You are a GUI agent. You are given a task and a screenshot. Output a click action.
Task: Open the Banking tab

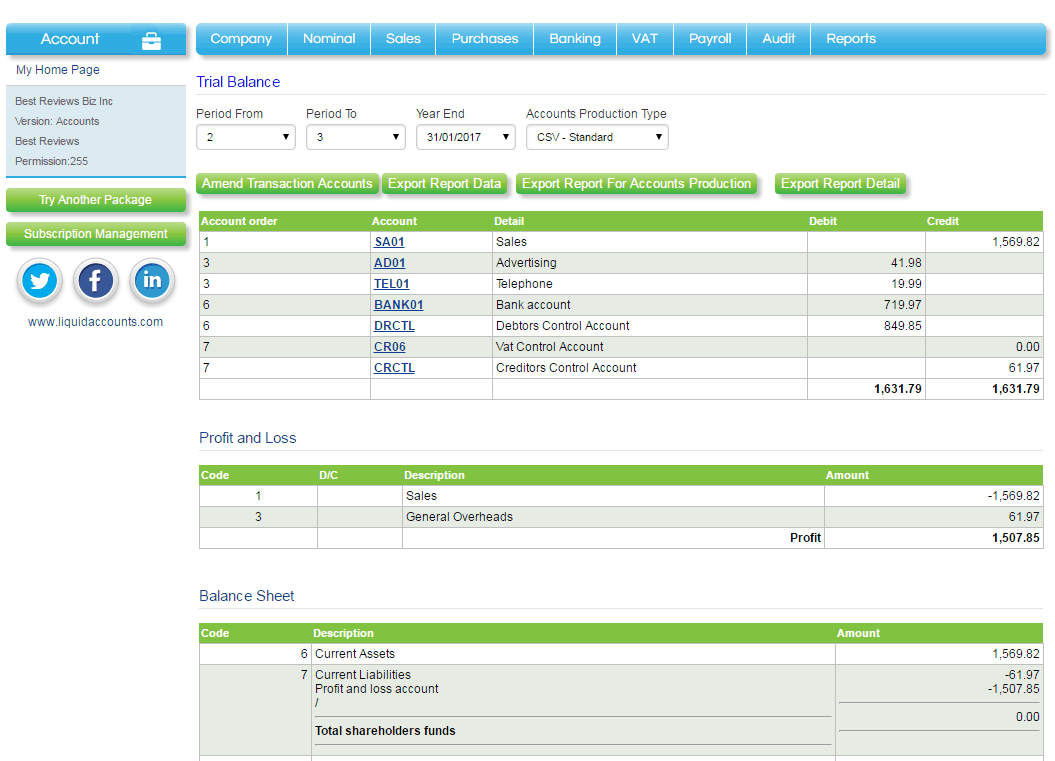point(575,38)
